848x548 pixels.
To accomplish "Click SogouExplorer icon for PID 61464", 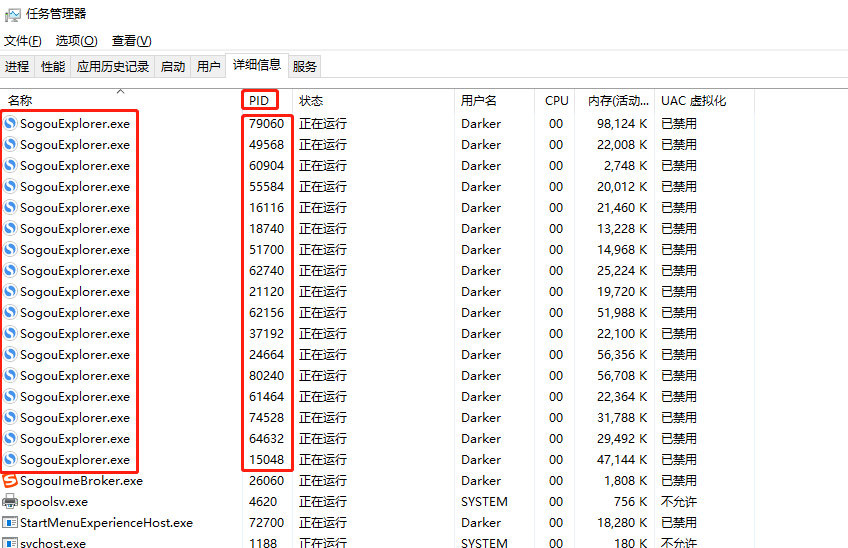I will pyautogui.click(x=10, y=397).
